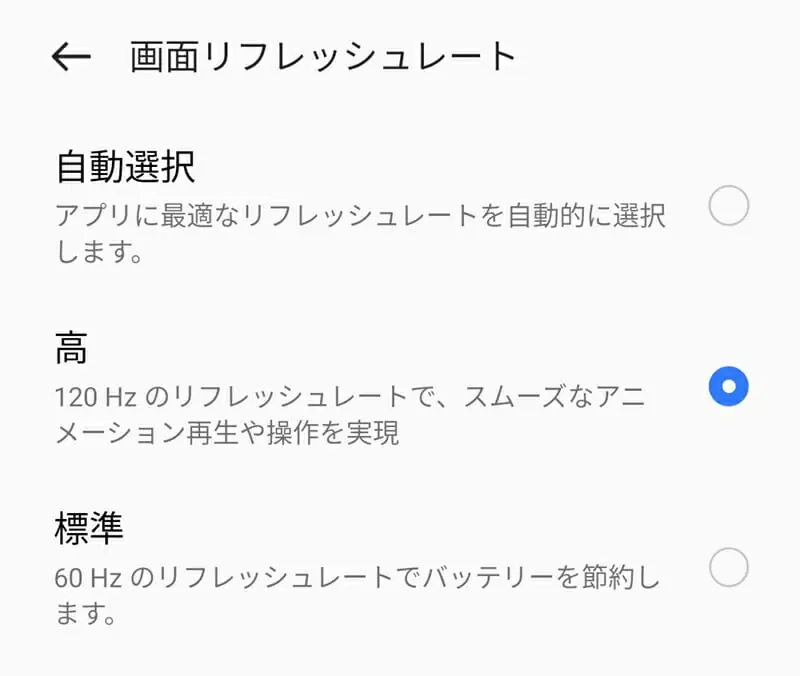Choose the 自動選択 option label
The image size is (800, 676).
pyautogui.click(x=125, y=167)
